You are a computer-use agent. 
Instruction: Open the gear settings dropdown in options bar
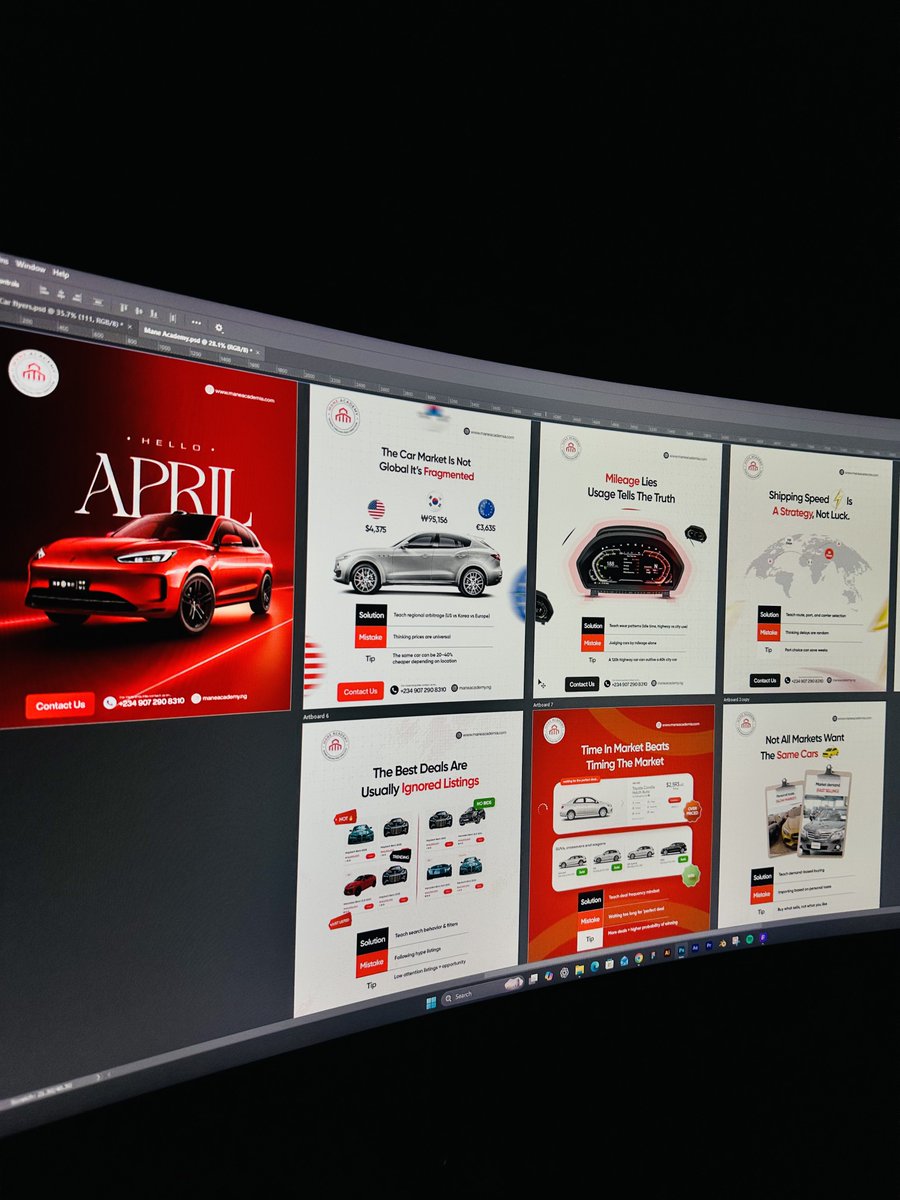point(218,328)
